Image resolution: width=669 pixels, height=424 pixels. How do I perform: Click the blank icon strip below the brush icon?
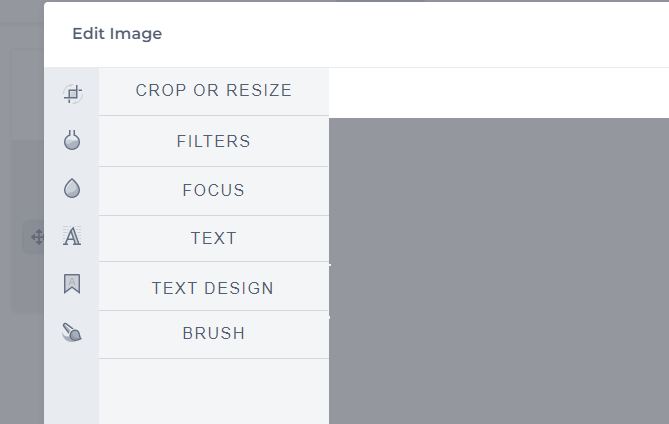[x=72, y=386]
